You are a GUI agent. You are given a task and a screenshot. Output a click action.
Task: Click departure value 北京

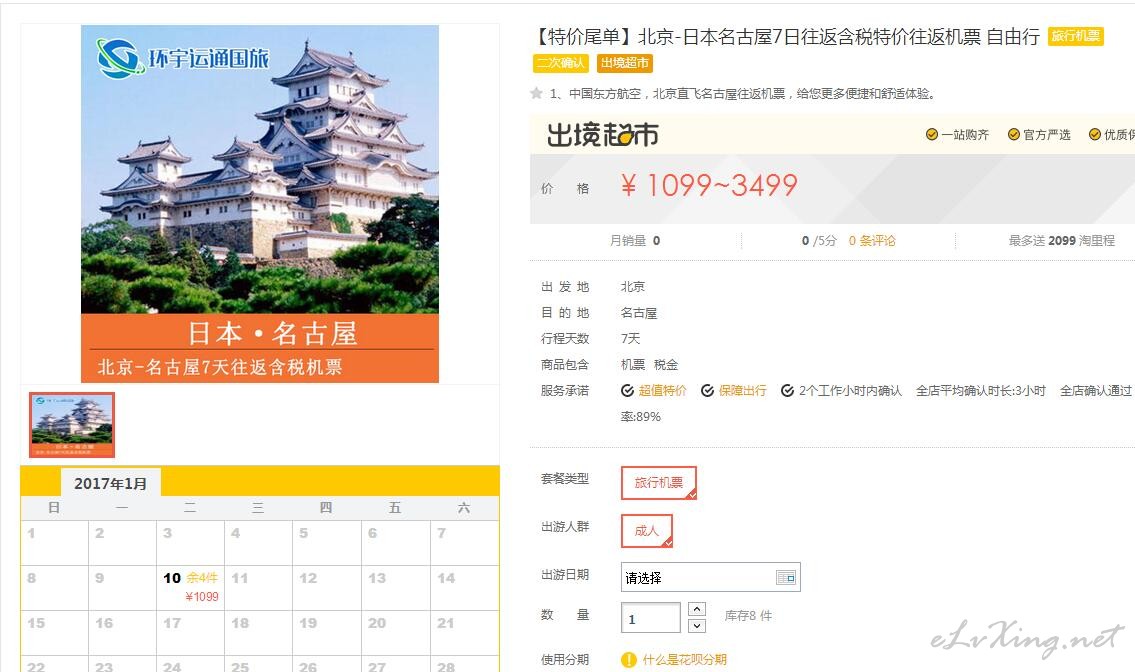(x=632, y=287)
